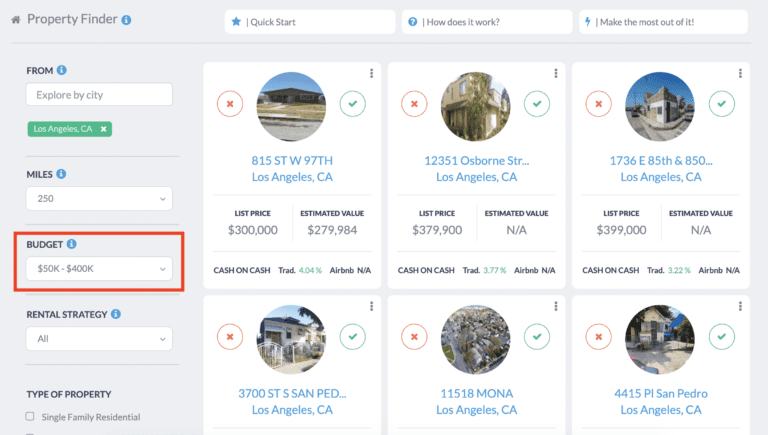Reject the 11518 MONA property
Image resolution: width=768 pixels, height=435 pixels.
pyautogui.click(x=414, y=338)
